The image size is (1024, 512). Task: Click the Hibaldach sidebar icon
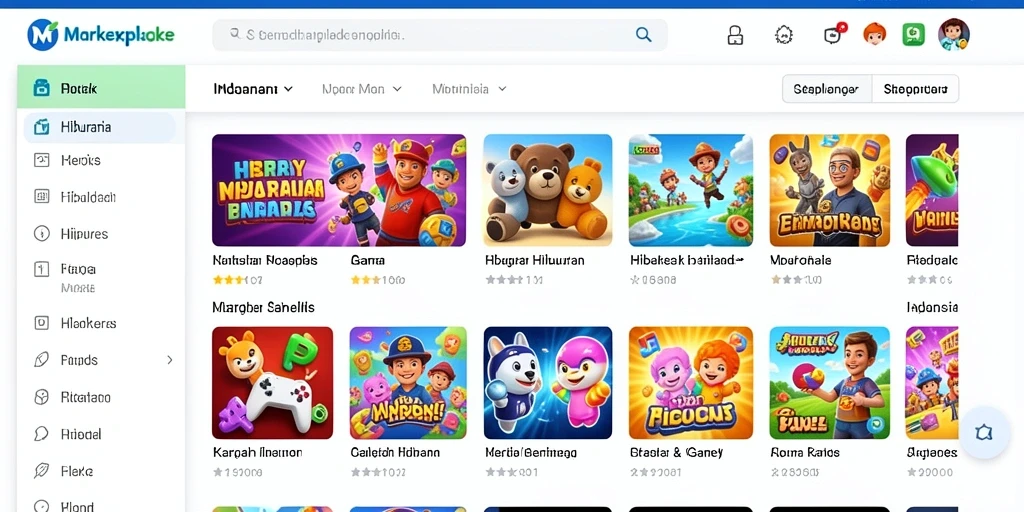41,197
